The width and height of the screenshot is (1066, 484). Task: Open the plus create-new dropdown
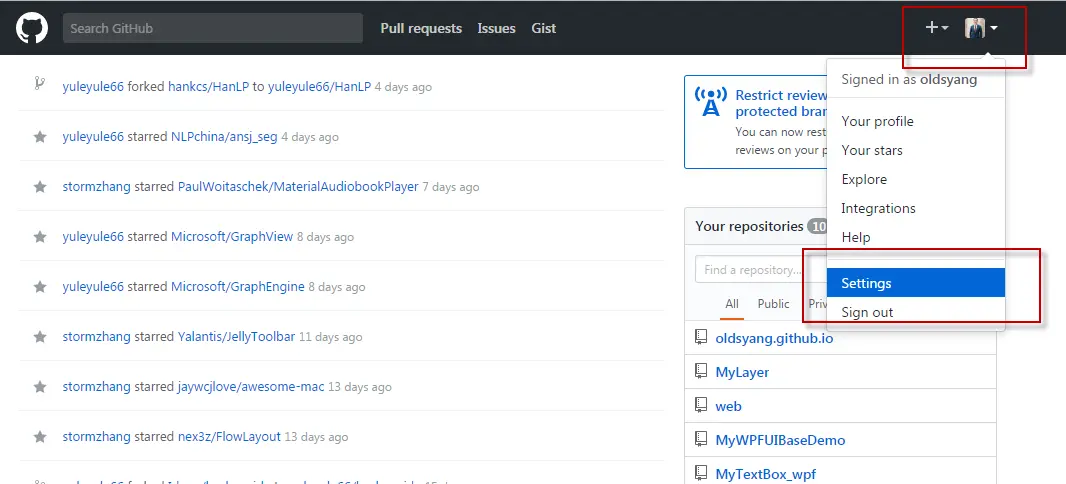(x=936, y=28)
